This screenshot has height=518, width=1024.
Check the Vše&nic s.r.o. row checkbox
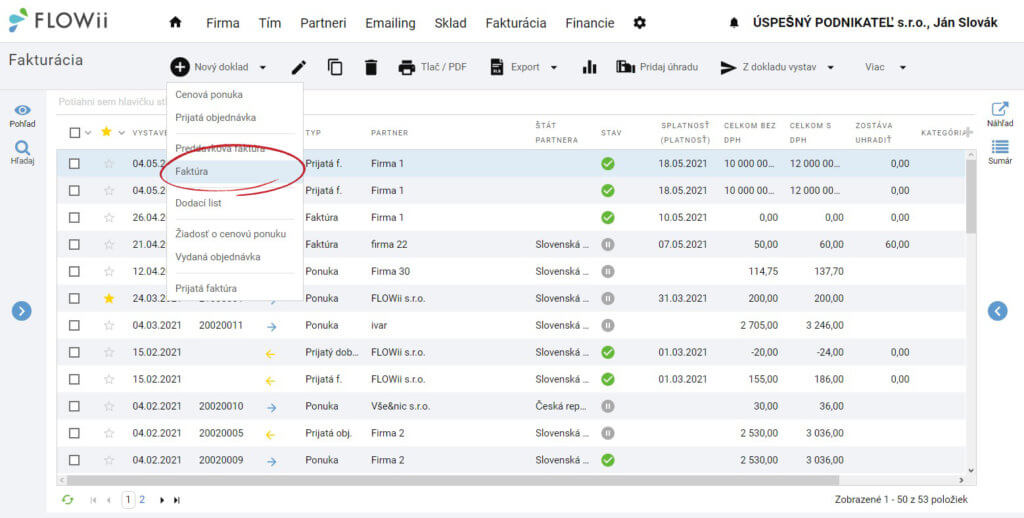pos(74,406)
